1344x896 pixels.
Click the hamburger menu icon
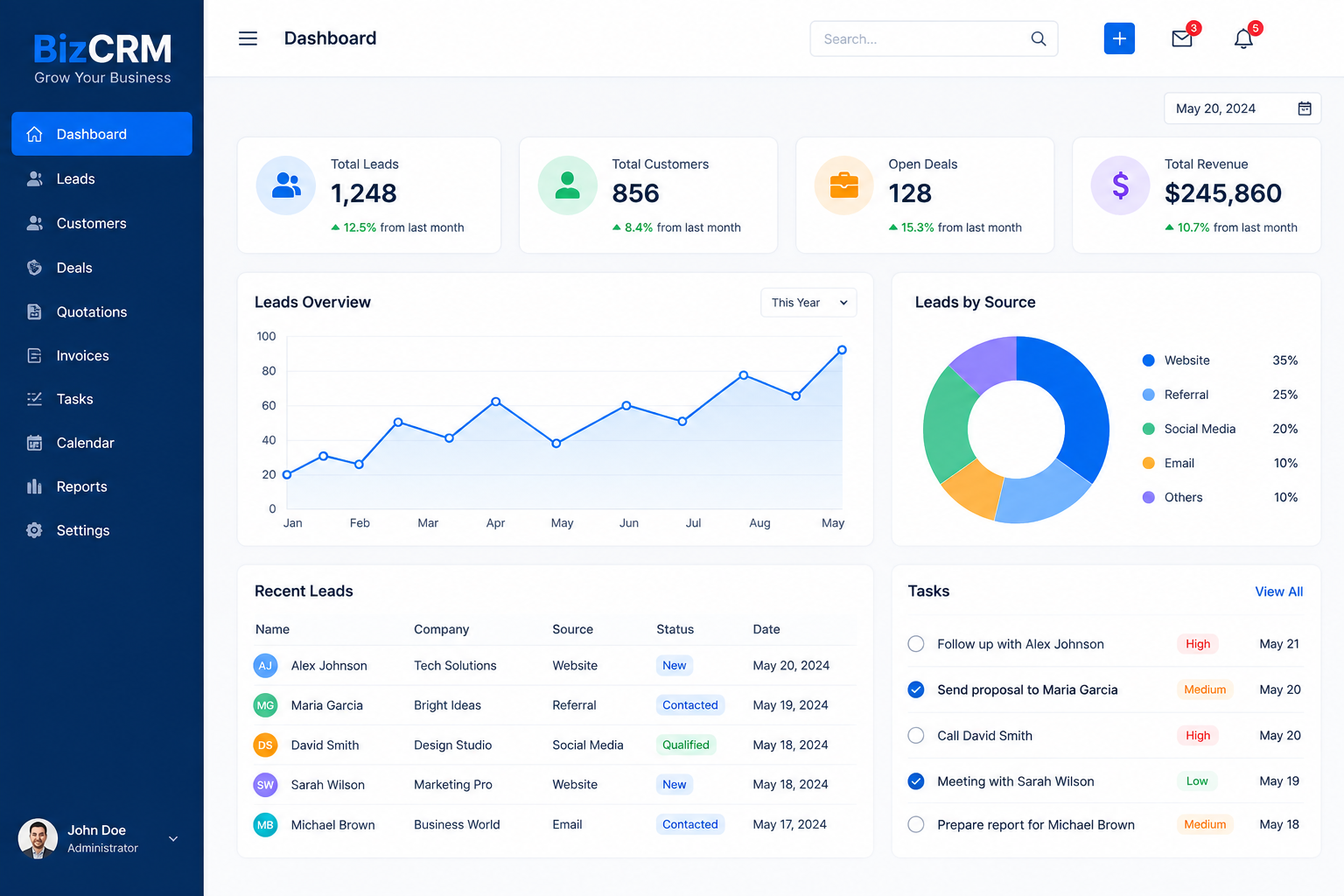[248, 38]
